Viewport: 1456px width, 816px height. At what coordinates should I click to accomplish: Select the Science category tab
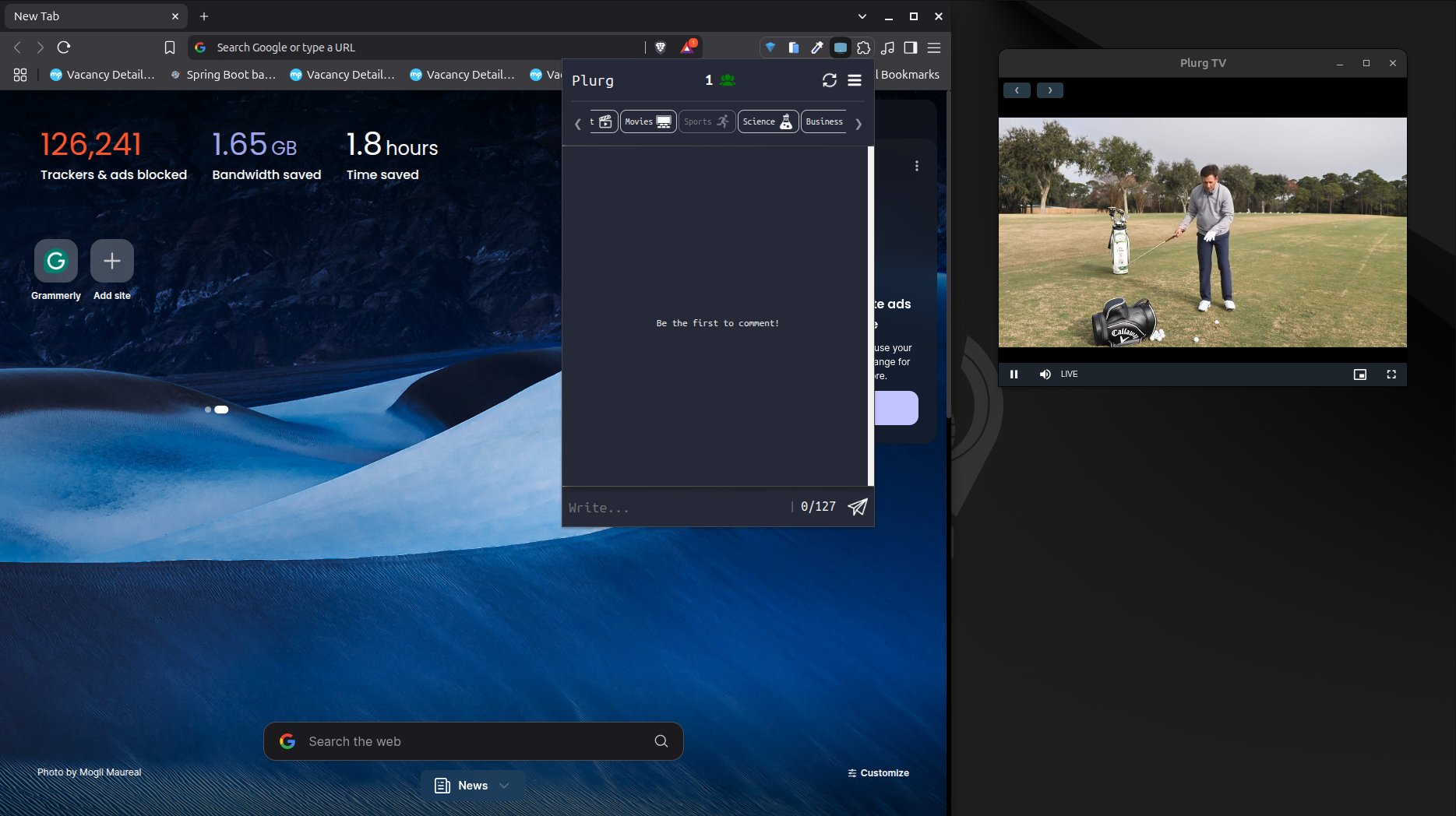pos(767,121)
